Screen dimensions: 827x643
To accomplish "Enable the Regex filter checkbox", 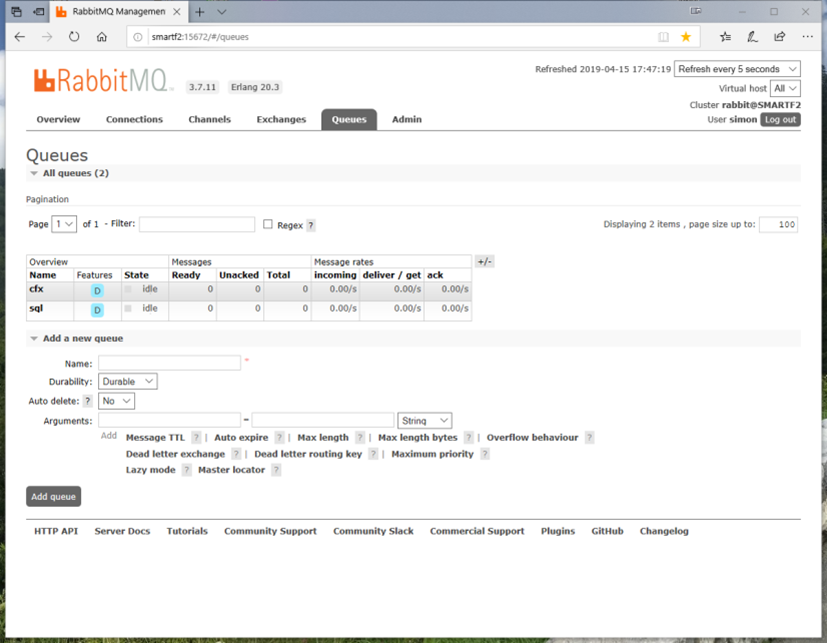I will [268, 224].
